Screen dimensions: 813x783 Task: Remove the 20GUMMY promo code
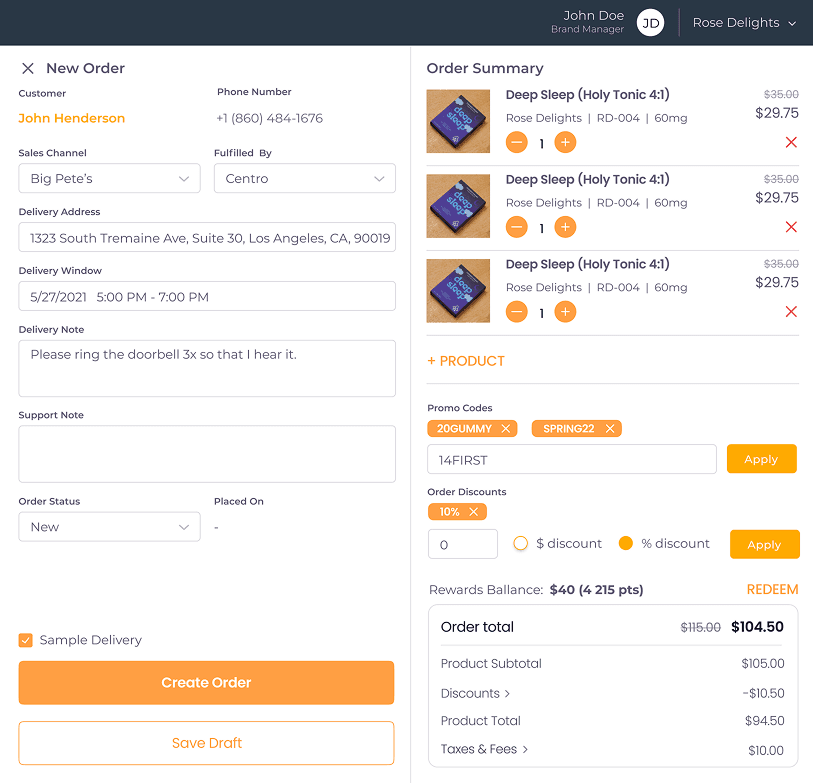pos(507,428)
